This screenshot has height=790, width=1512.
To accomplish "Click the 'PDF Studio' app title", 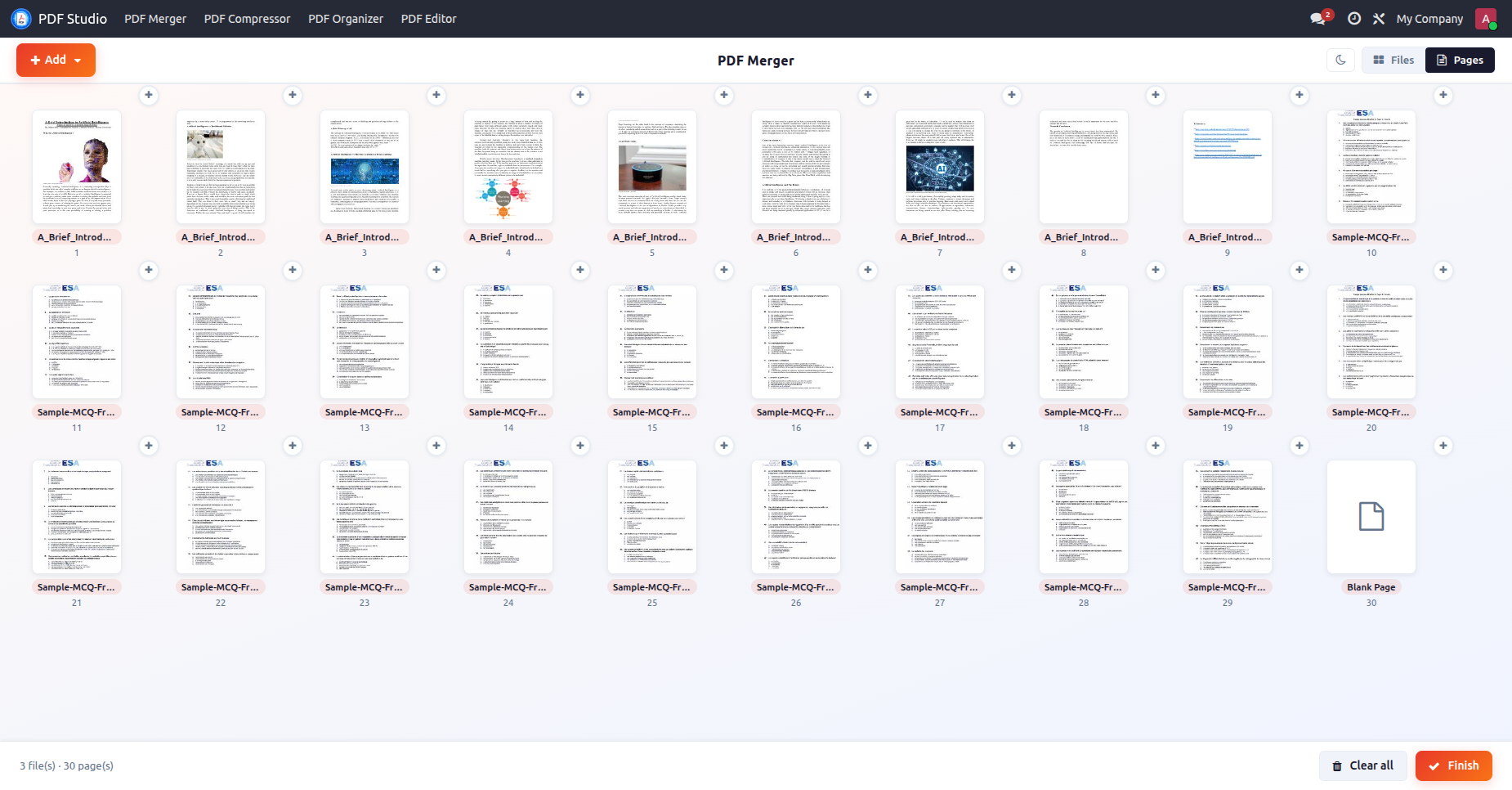I will (73, 18).
